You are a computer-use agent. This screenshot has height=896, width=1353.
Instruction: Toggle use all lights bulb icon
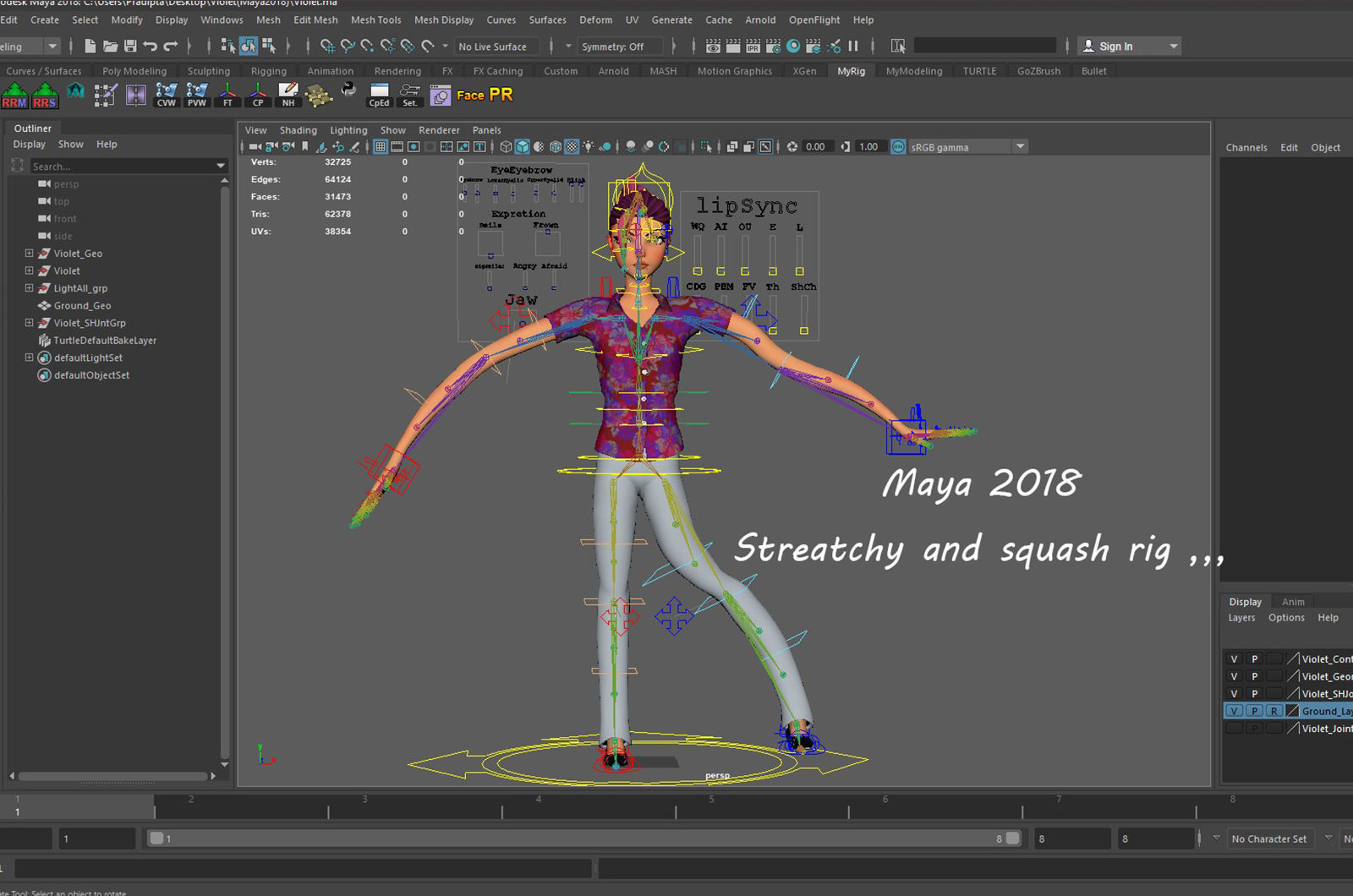point(589,147)
